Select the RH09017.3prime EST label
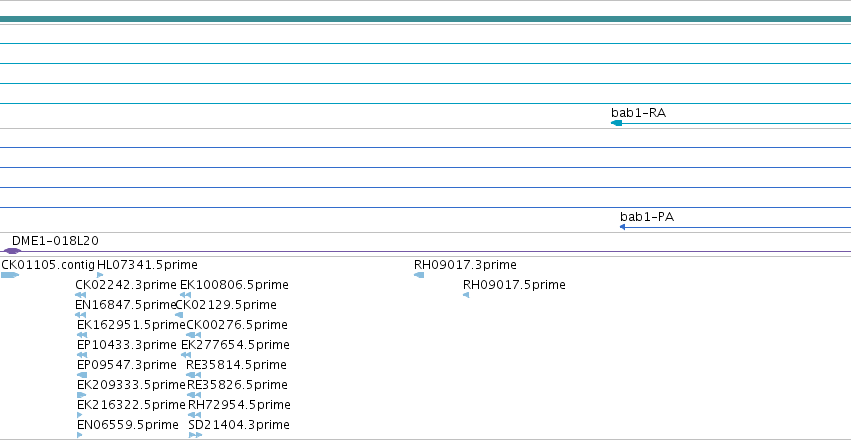This screenshot has width=851, height=440. coord(465,265)
